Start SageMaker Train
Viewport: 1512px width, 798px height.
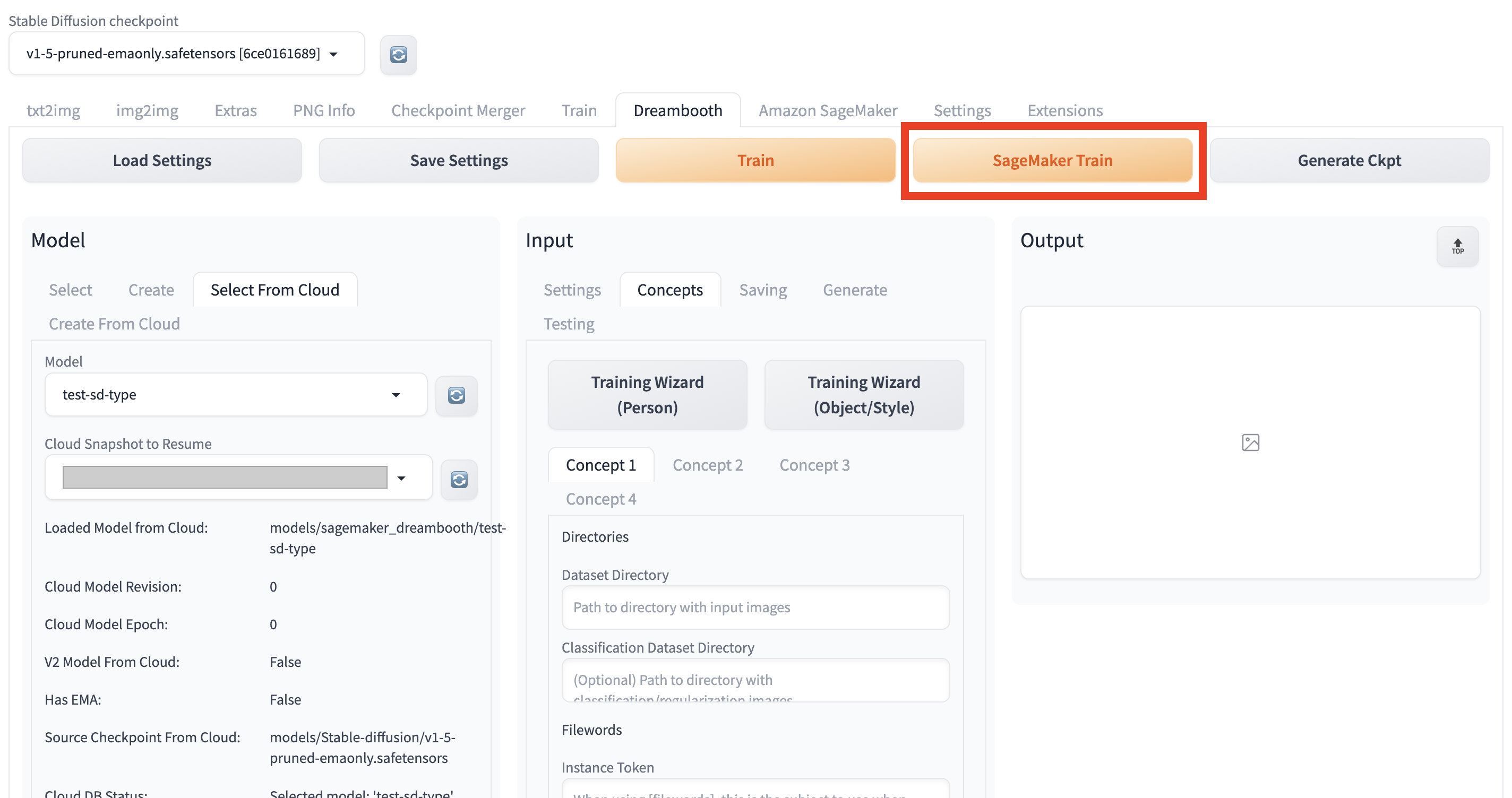(x=1052, y=160)
